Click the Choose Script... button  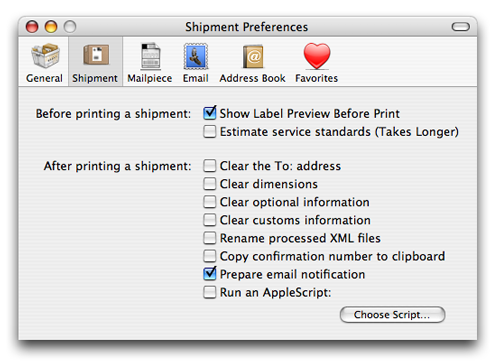392,315
